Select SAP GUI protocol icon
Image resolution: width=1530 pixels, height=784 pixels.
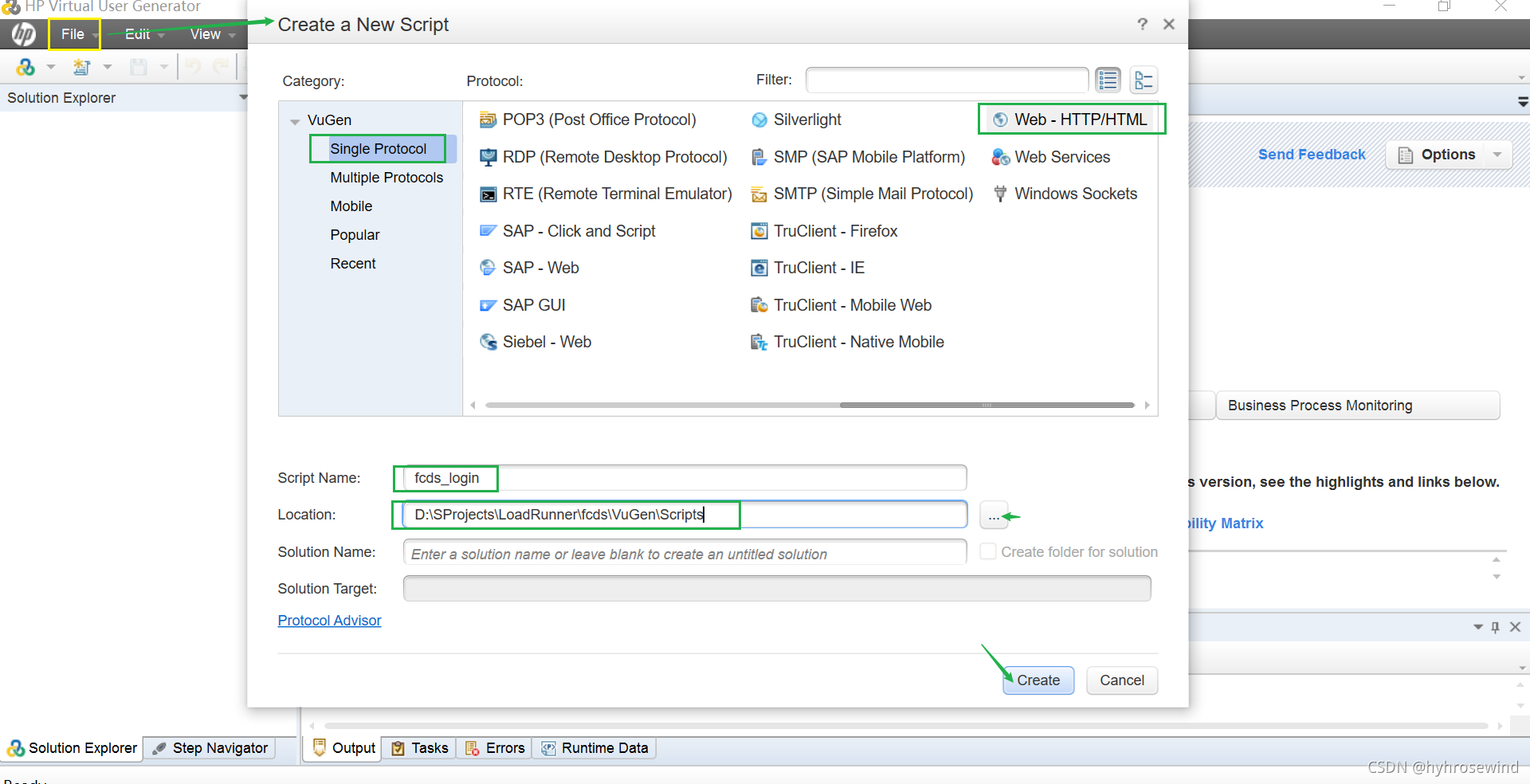tap(488, 305)
